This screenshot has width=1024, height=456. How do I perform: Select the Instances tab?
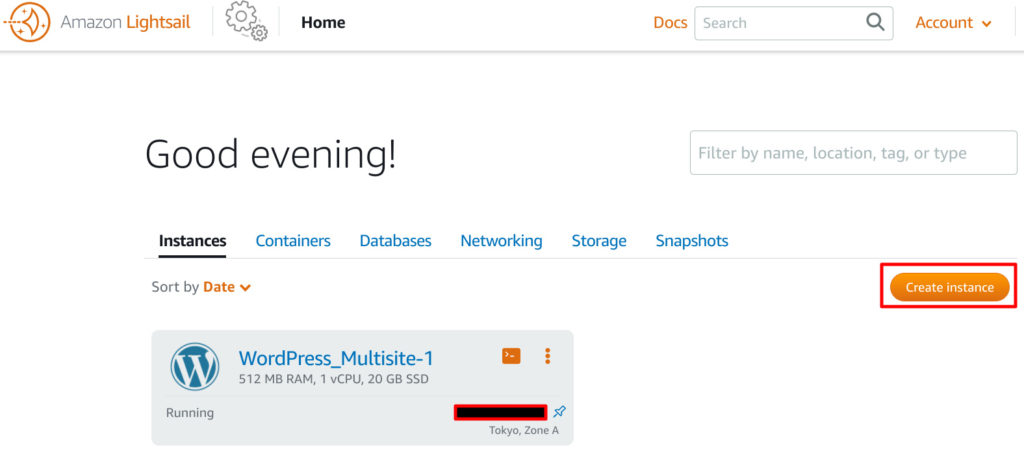(x=193, y=240)
